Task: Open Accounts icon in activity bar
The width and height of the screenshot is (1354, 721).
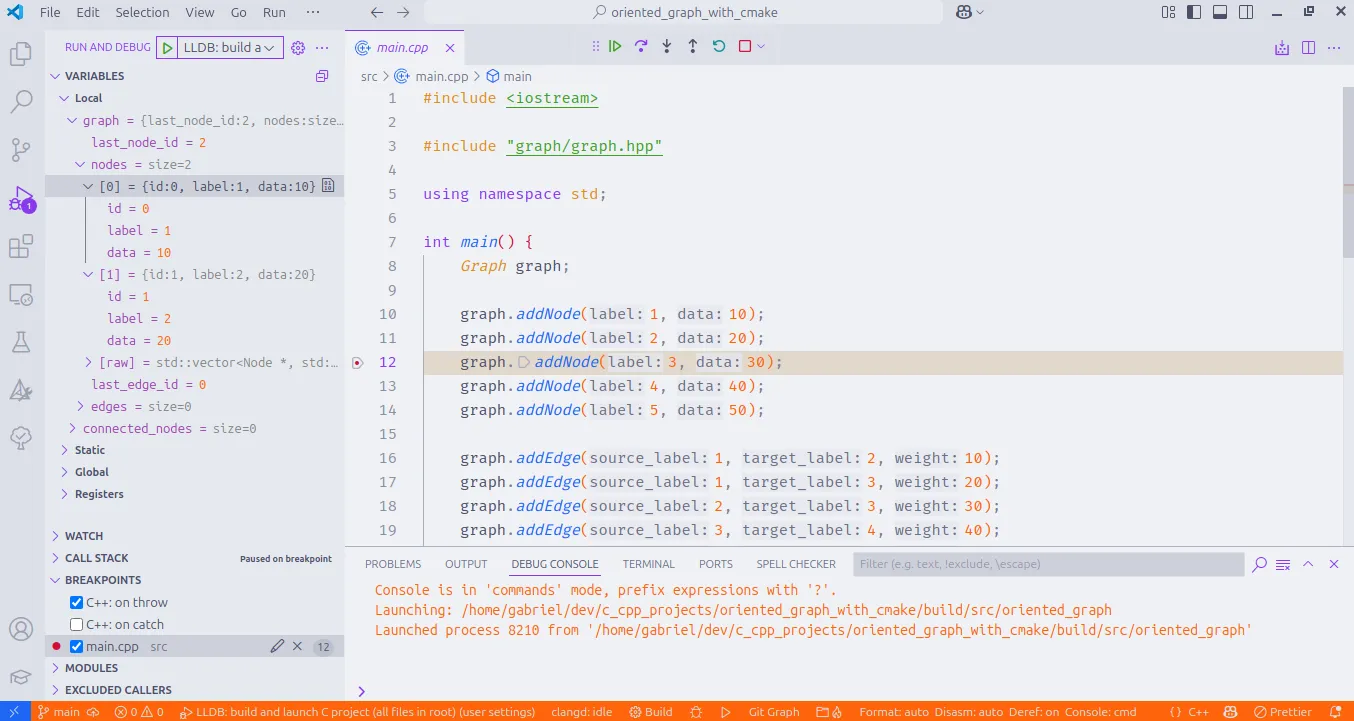Action: tap(21, 630)
